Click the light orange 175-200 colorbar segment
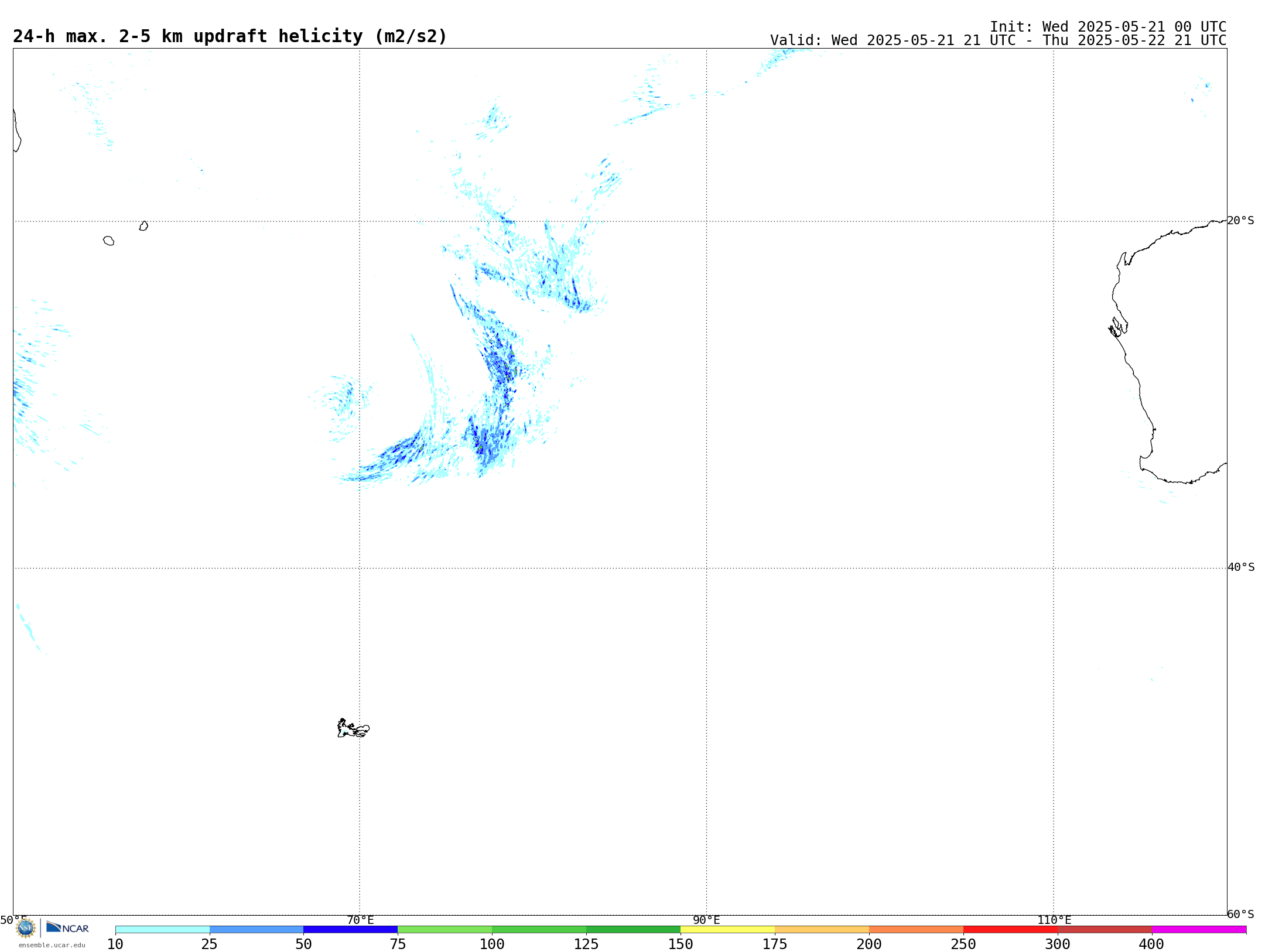This screenshot has height=952, width=1265. pyautogui.click(x=822, y=930)
